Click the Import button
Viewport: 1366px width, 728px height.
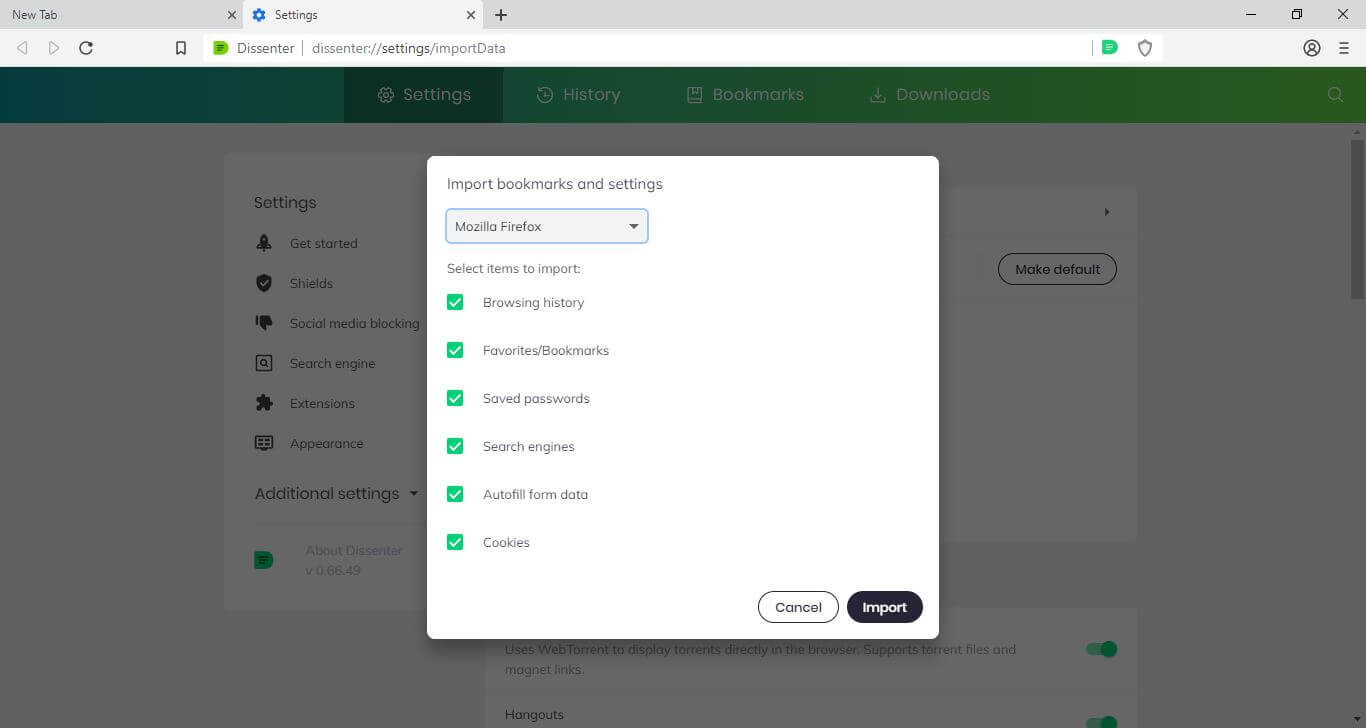884,607
